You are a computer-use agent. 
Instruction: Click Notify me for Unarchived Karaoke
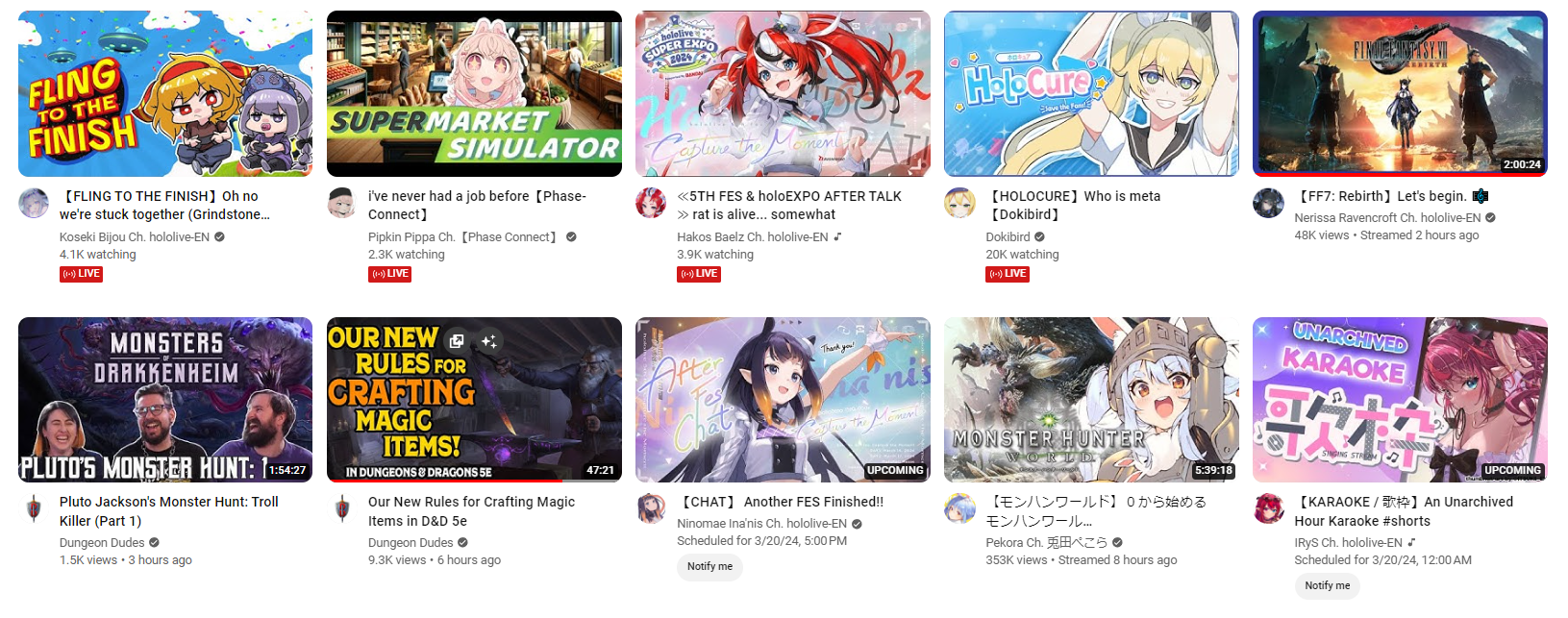click(x=1327, y=585)
